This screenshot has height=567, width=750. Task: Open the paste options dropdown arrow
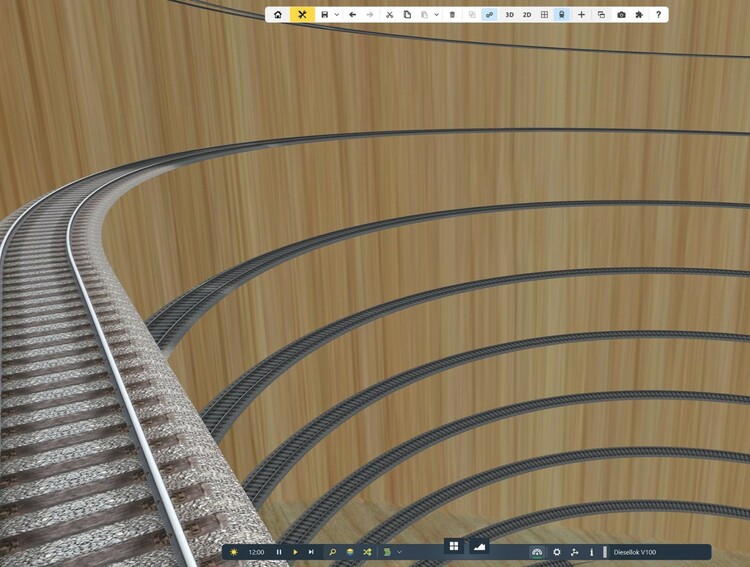click(x=436, y=15)
